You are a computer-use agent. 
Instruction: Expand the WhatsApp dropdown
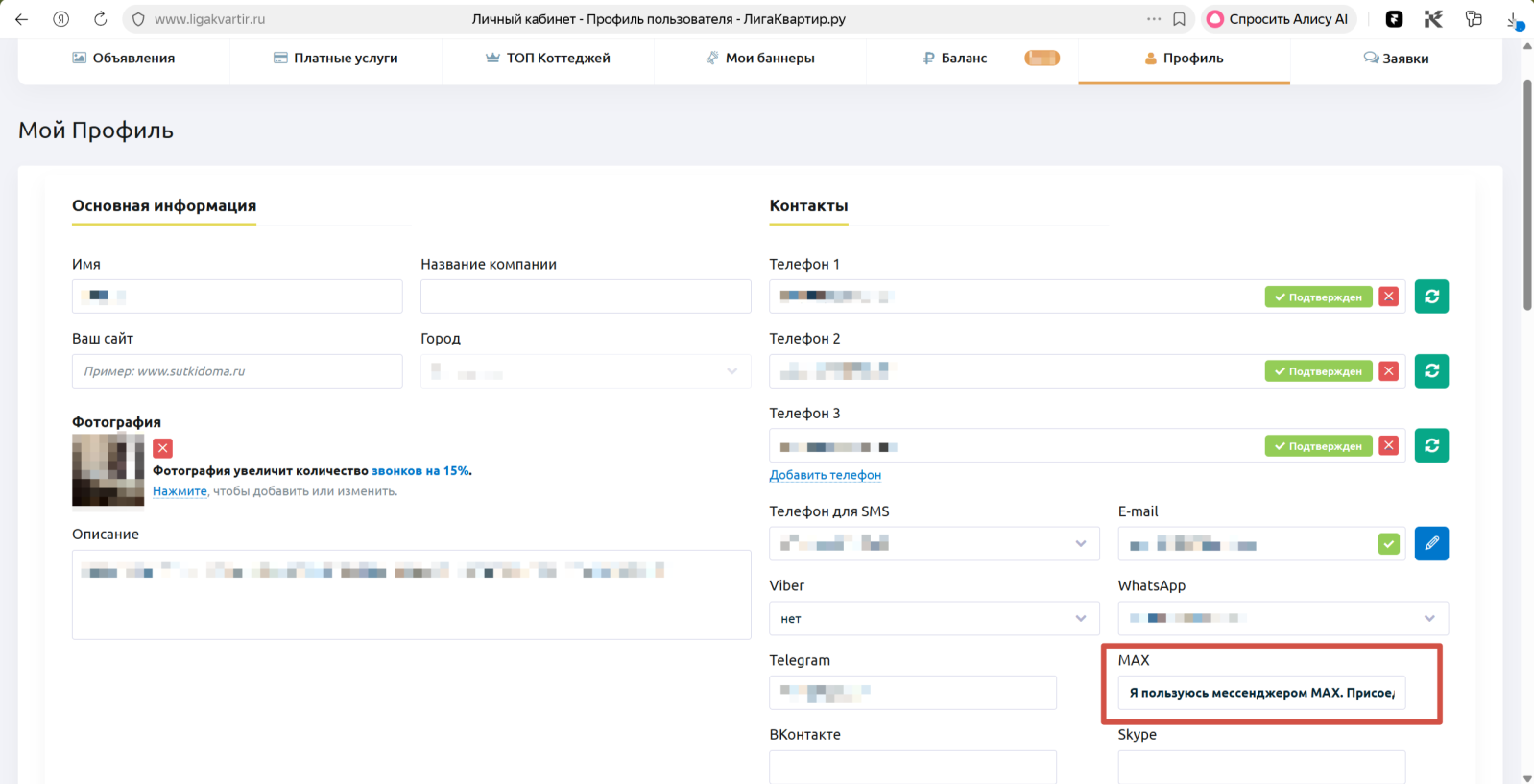(x=1282, y=619)
